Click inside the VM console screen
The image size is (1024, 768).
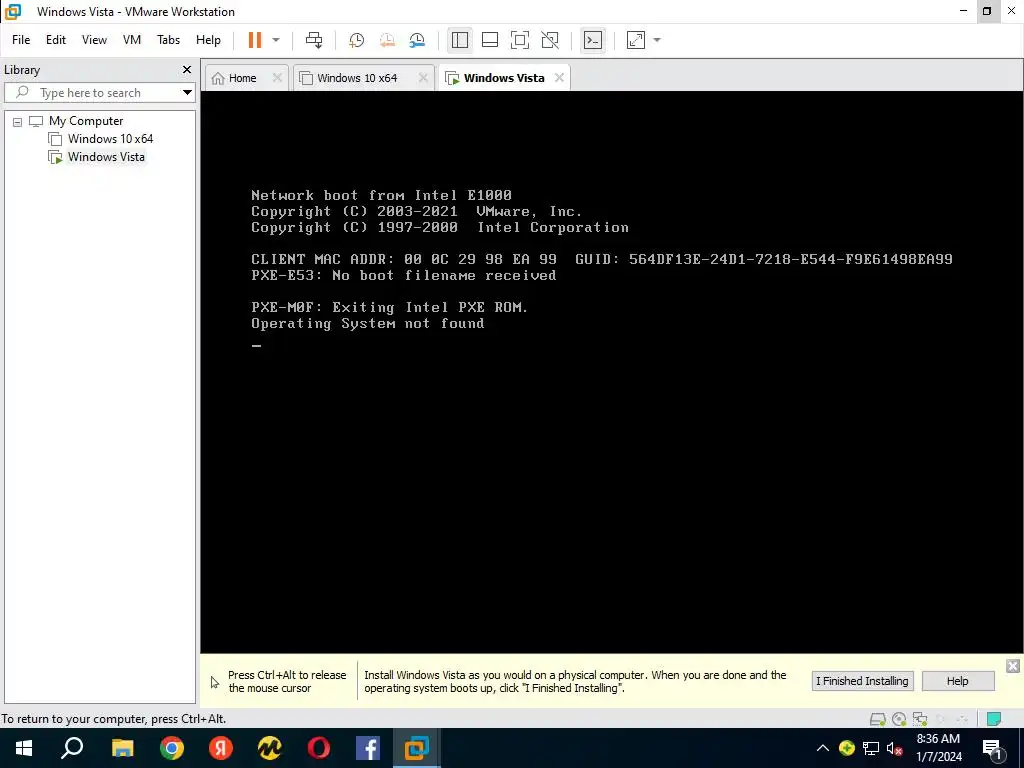click(611, 372)
